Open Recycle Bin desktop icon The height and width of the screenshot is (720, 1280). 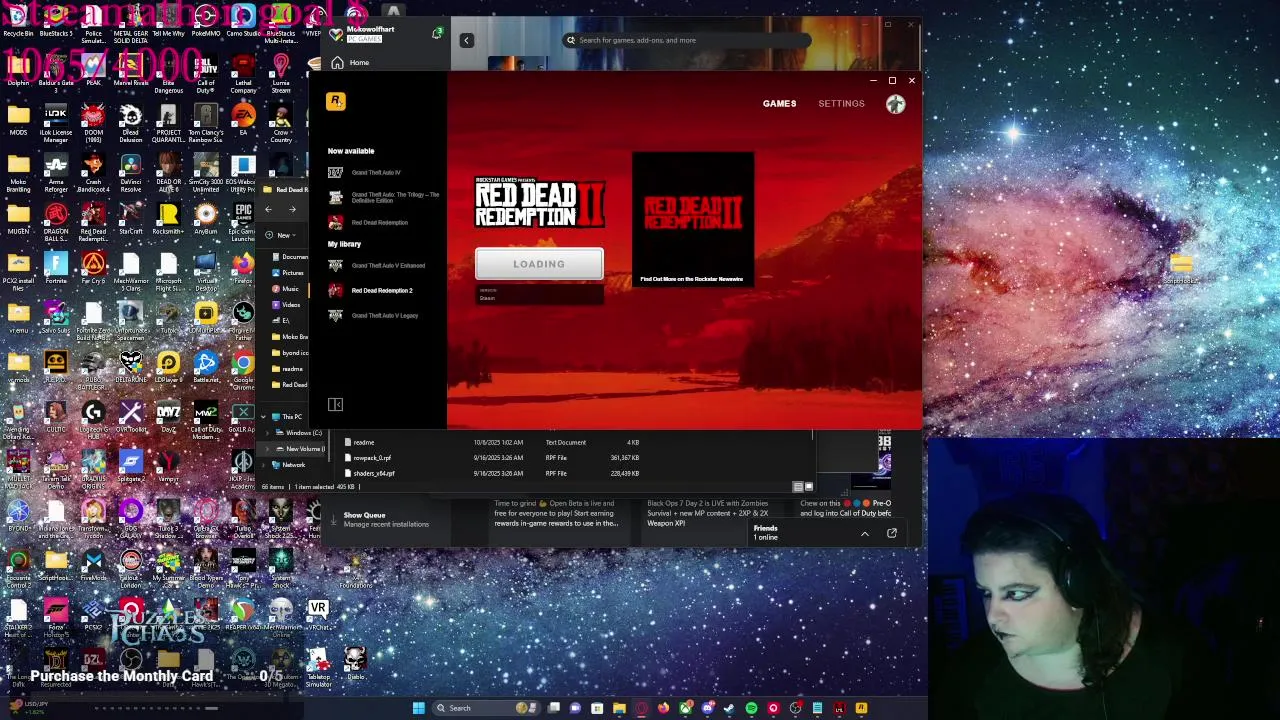point(18,20)
